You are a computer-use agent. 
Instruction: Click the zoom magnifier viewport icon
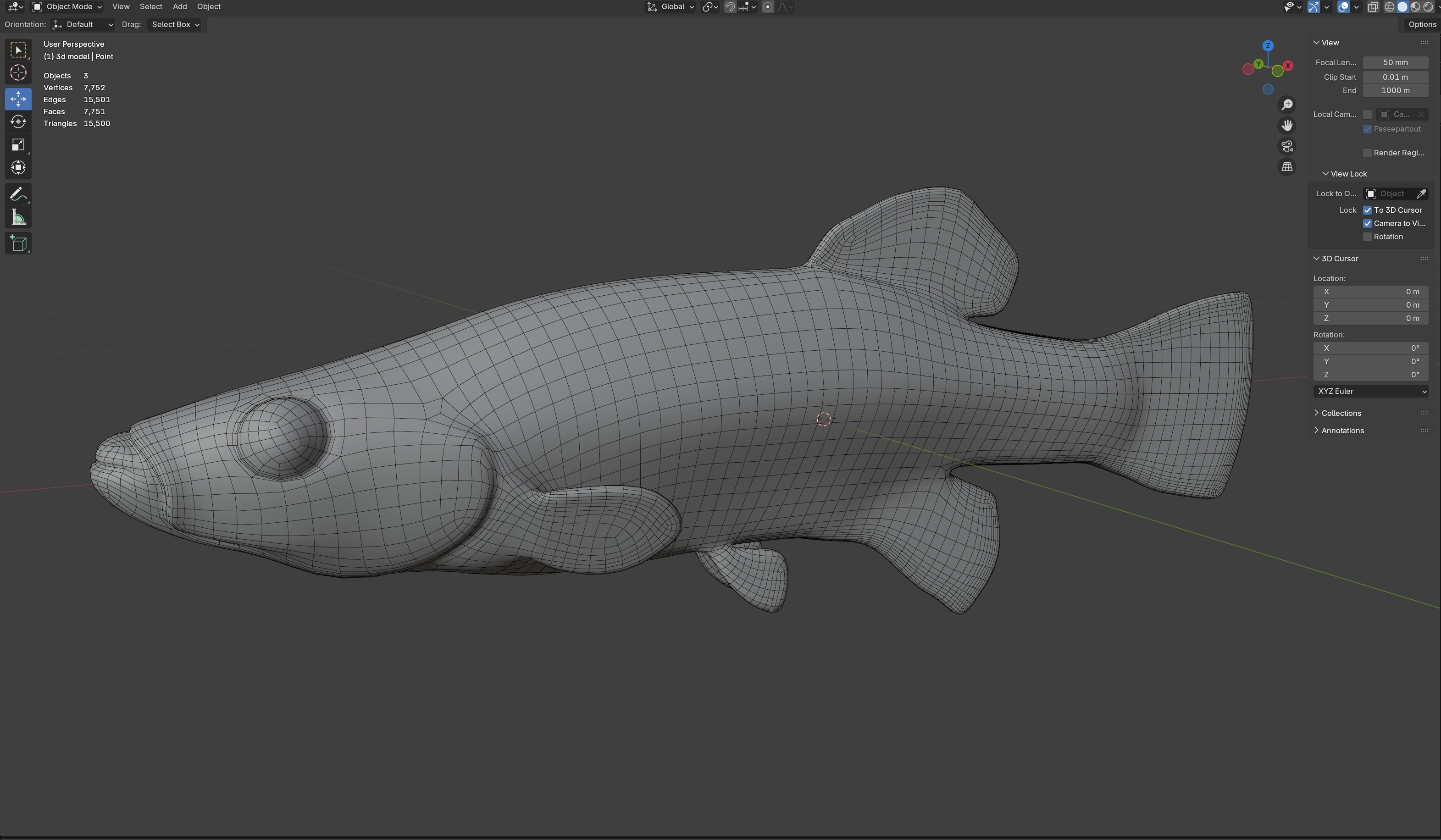(x=1286, y=105)
